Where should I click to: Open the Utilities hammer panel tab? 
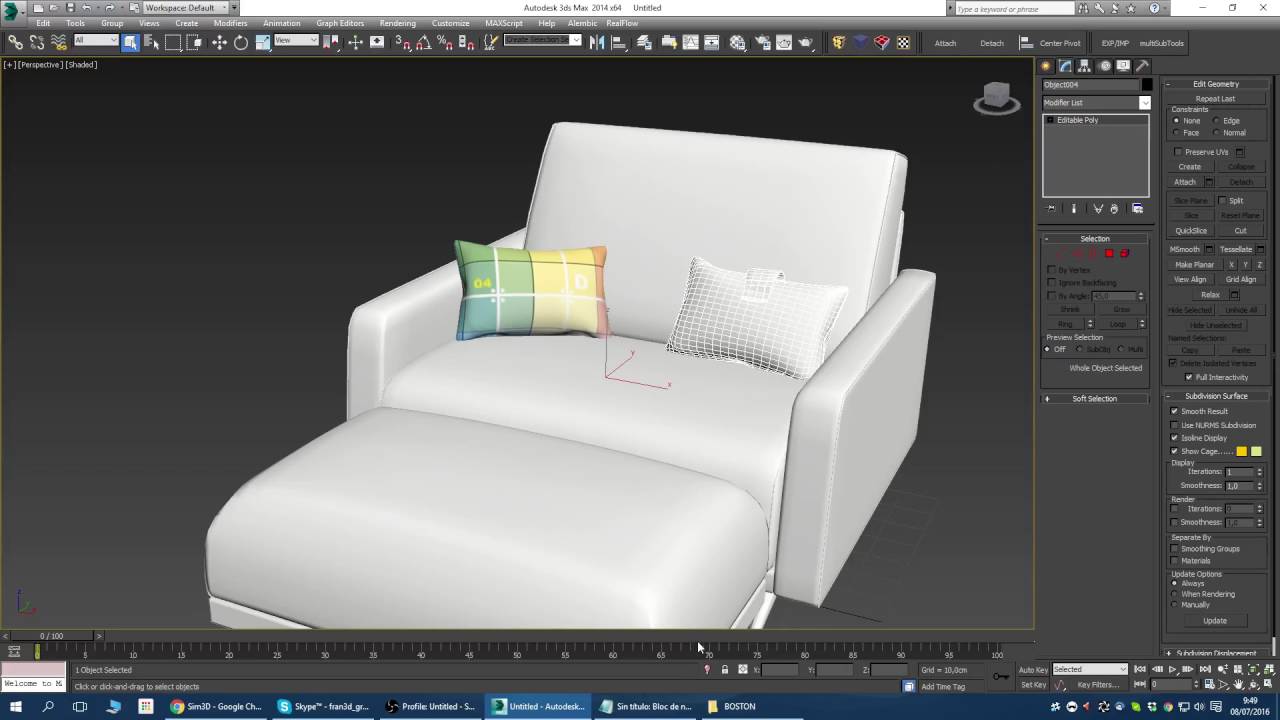[1142, 66]
